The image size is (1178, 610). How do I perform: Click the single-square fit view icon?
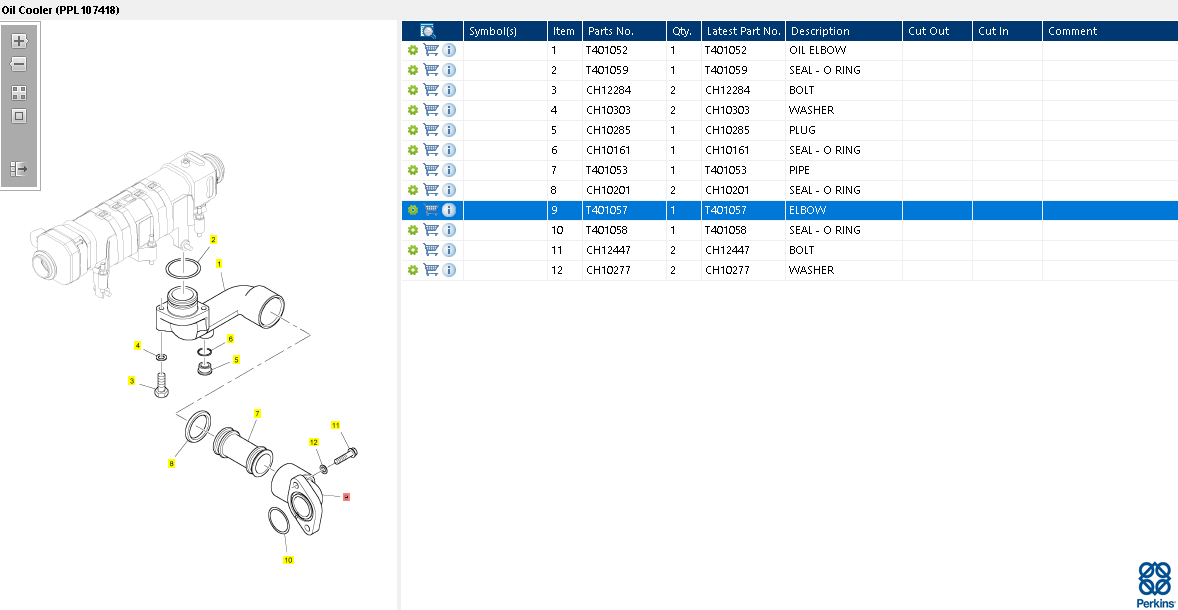20,116
